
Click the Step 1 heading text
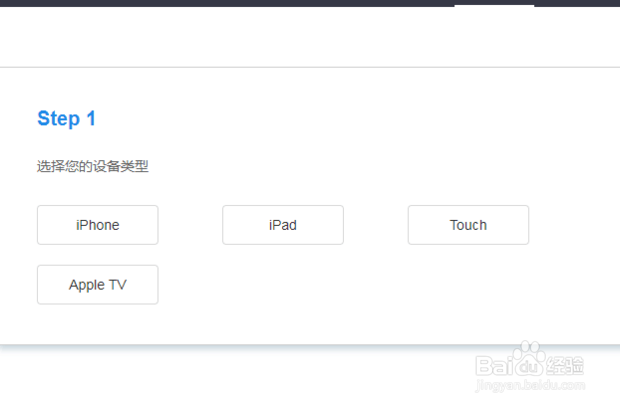point(66,118)
